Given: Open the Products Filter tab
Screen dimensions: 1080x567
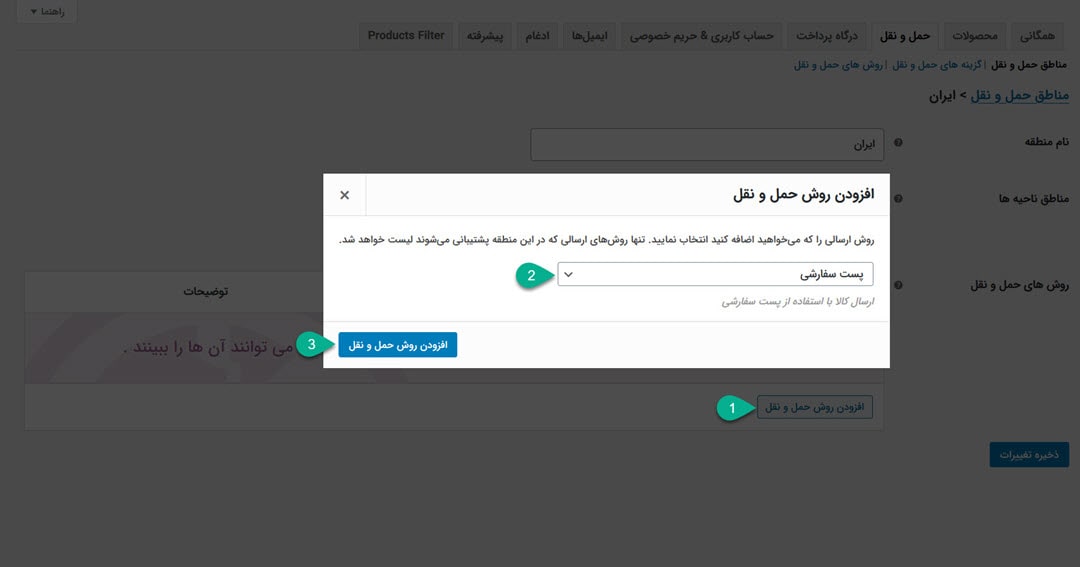Looking at the screenshot, I should [406, 36].
